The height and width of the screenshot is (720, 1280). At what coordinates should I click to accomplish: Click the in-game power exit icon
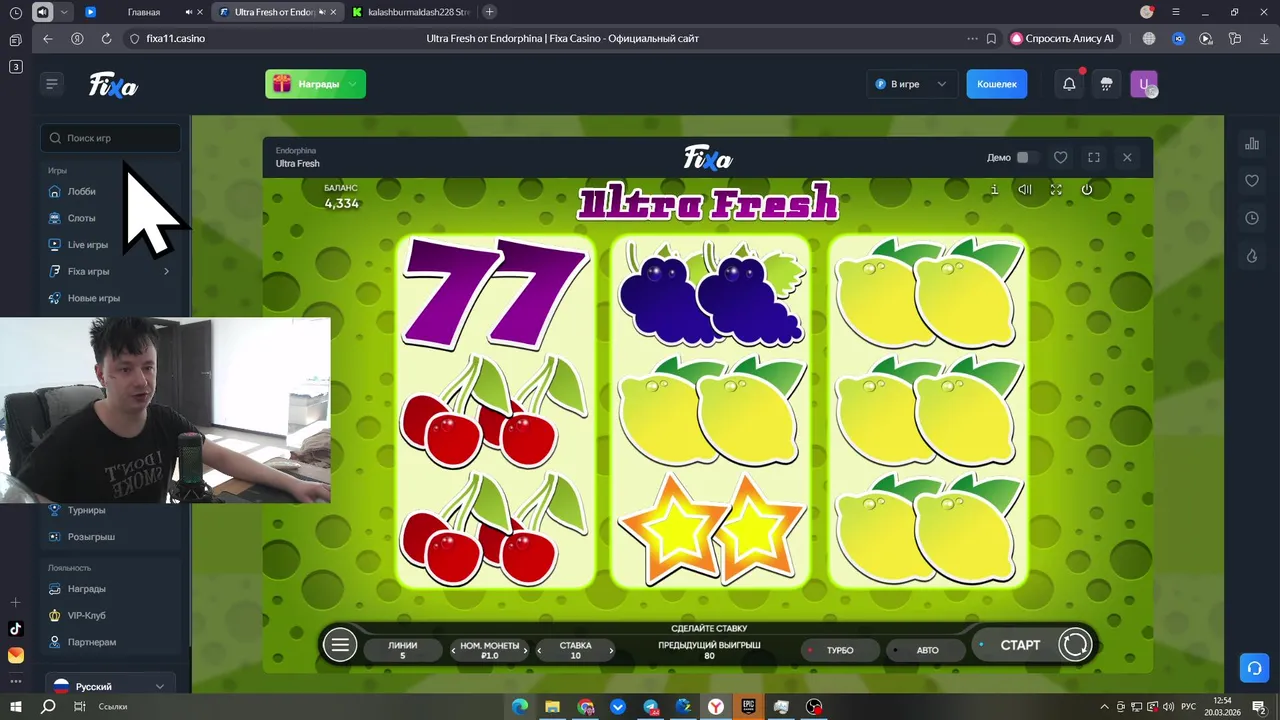tap(1087, 189)
